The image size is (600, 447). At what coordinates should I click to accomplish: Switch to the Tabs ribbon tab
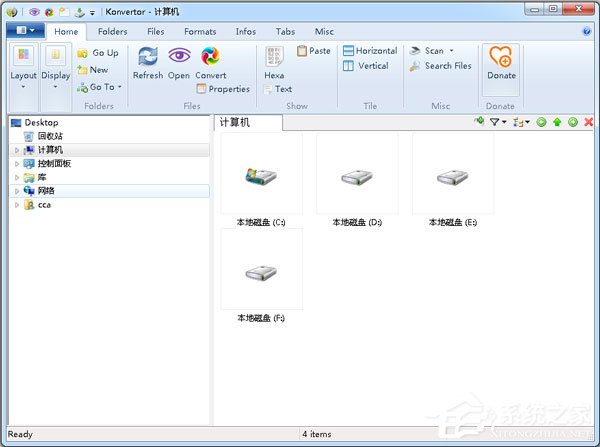tap(285, 31)
